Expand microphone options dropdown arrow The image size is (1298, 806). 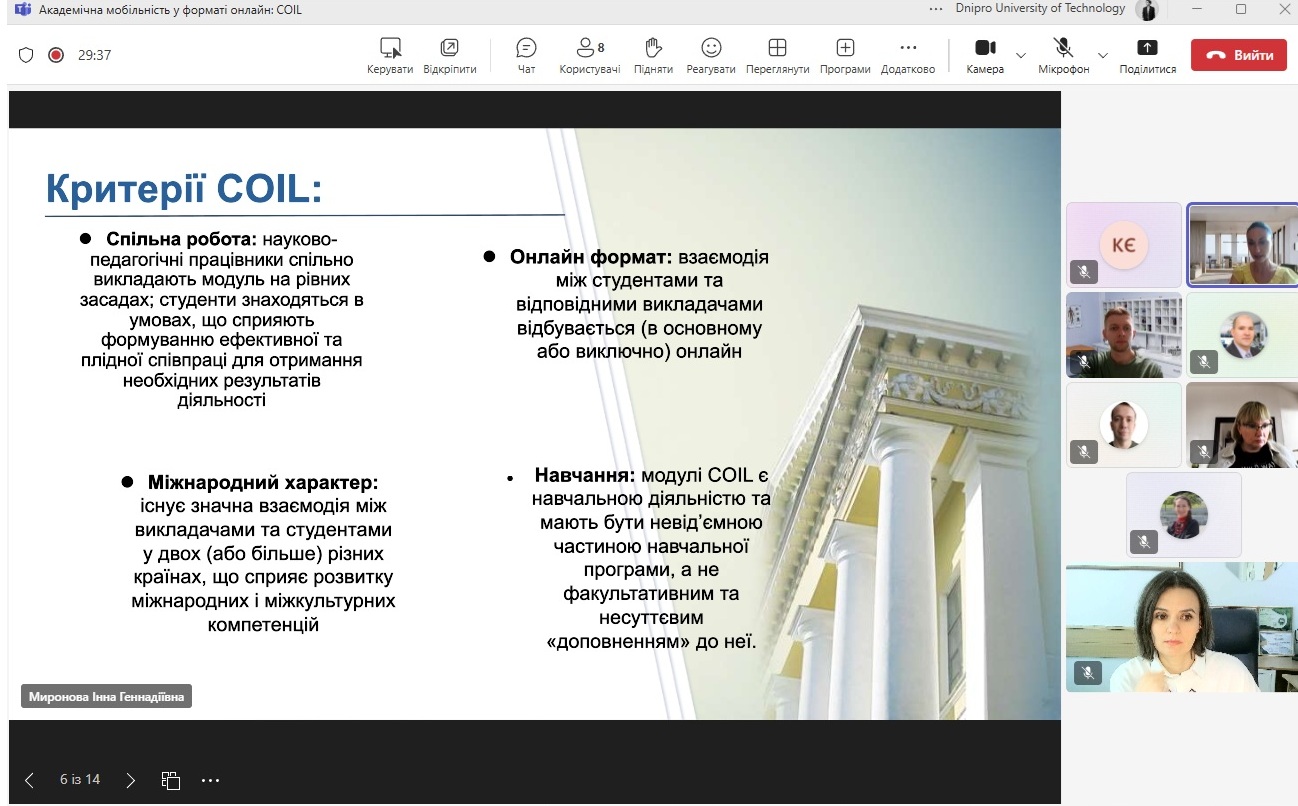(x=1103, y=55)
